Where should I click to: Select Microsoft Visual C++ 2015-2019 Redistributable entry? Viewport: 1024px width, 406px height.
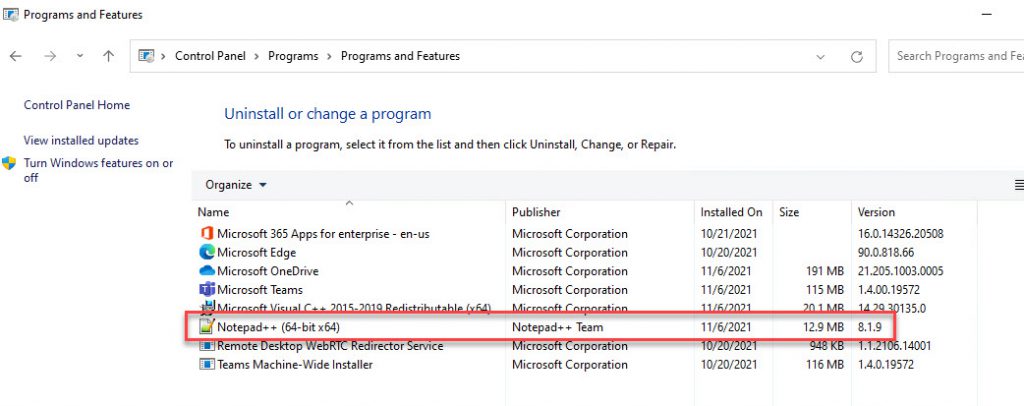point(354,307)
